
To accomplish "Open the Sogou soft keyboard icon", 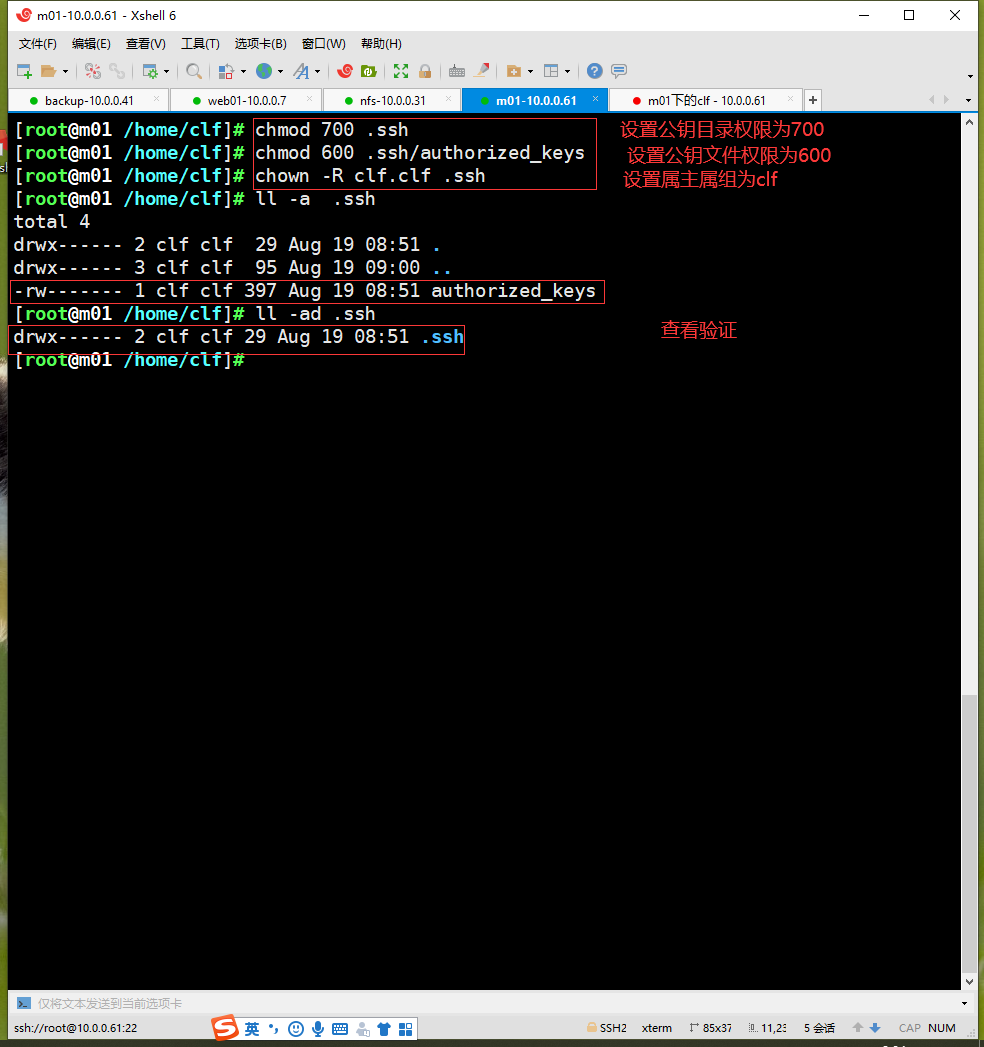I will (x=340, y=1029).
